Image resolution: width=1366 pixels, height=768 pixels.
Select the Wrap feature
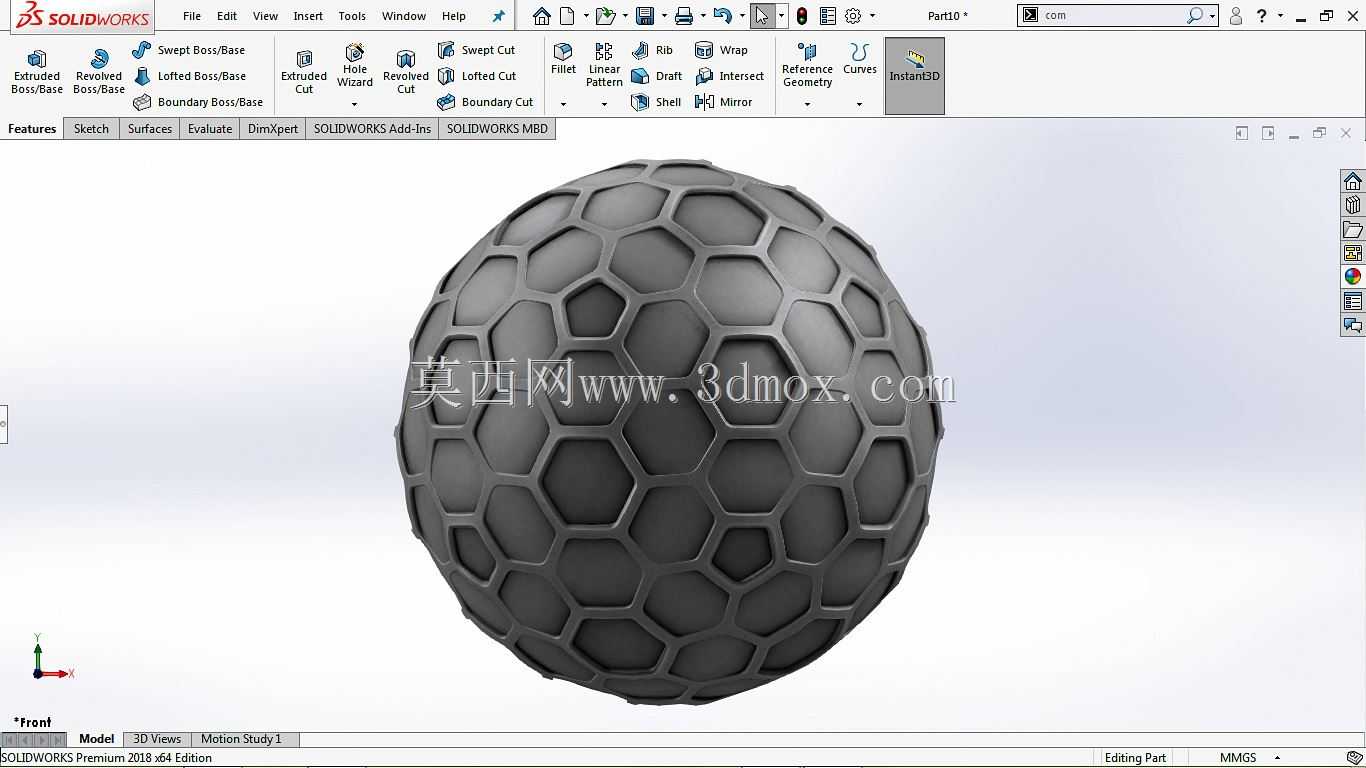(721, 50)
